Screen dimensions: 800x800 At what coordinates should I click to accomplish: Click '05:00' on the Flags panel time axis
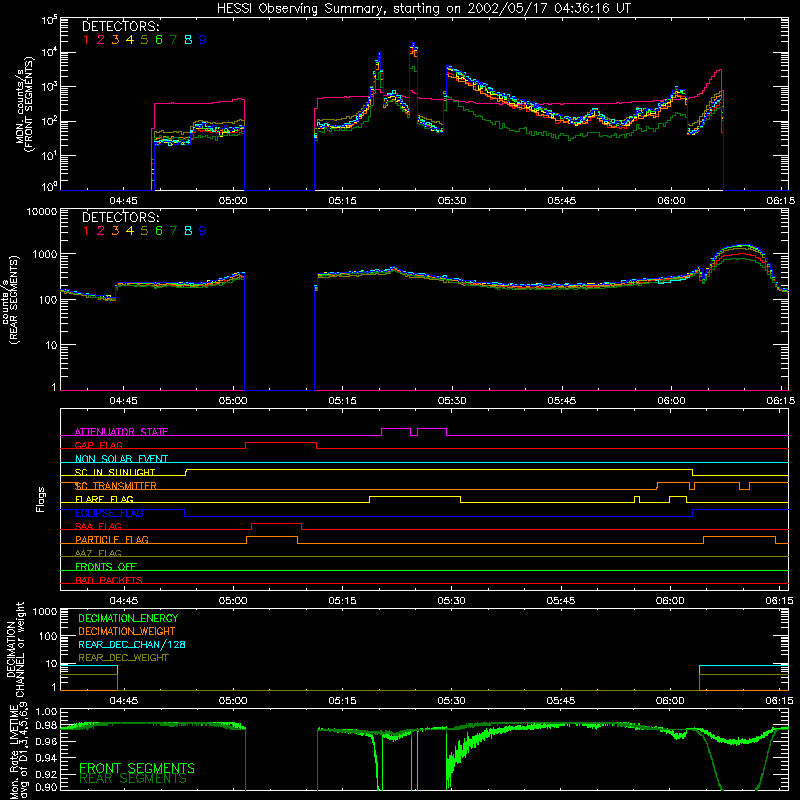point(233,601)
